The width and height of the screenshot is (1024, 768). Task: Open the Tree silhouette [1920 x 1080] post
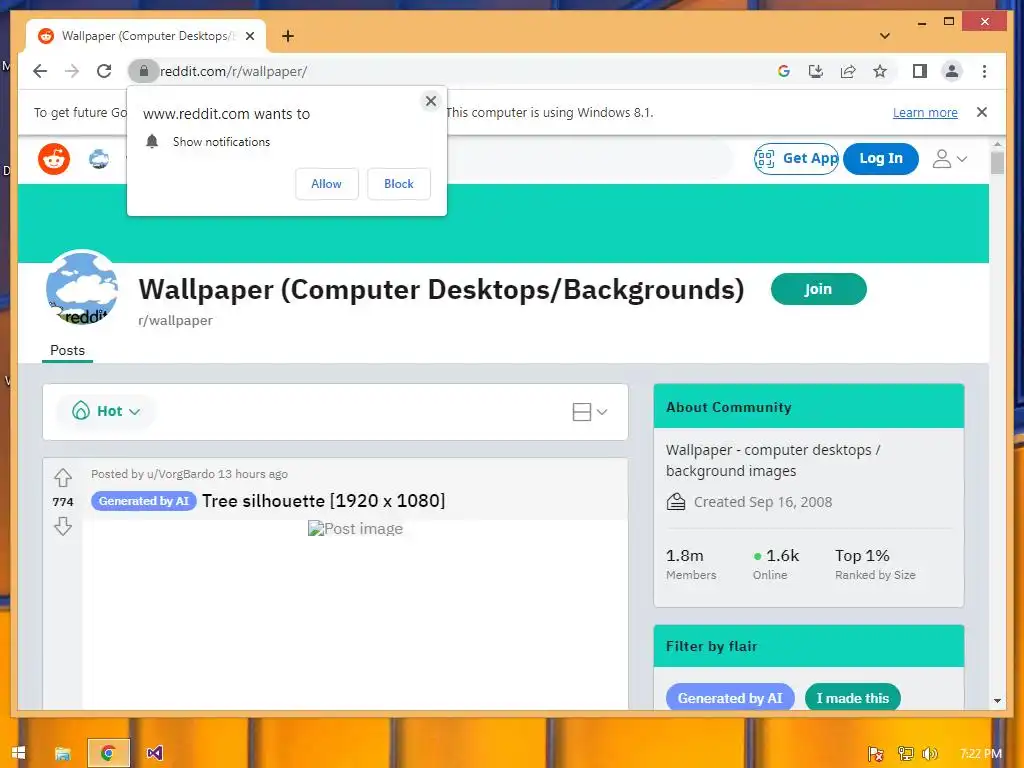coord(323,501)
